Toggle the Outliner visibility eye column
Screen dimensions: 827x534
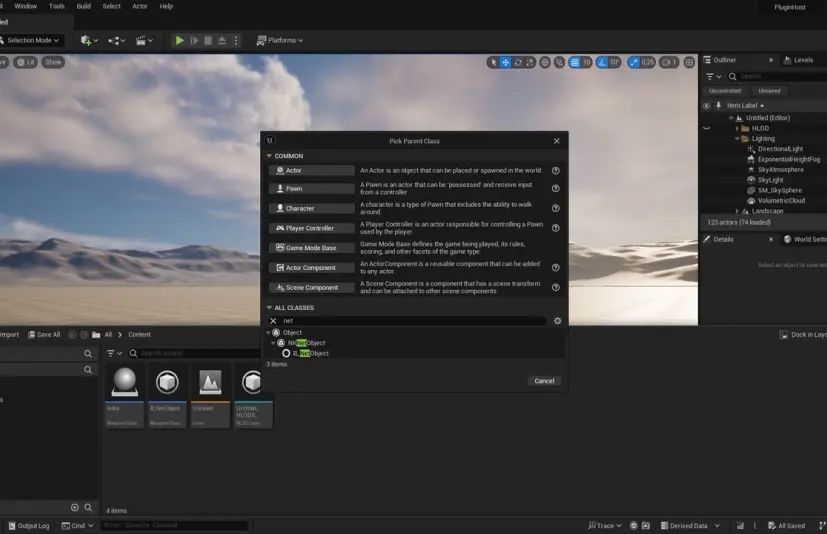coord(706,105)
